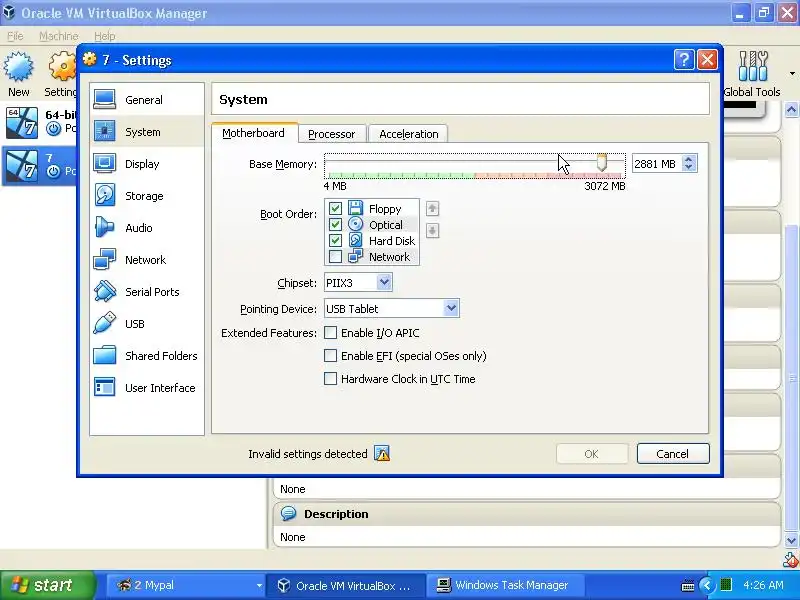Screen dimensions: 800x600
Task: Click the Cancel button
Action: pos(673,454)
